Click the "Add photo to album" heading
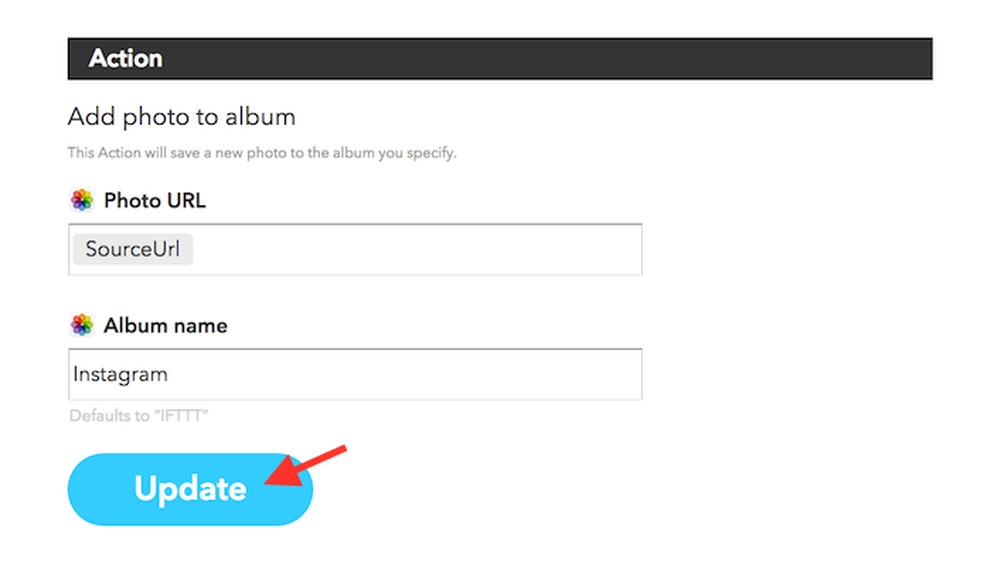 (x=181, y=116)
